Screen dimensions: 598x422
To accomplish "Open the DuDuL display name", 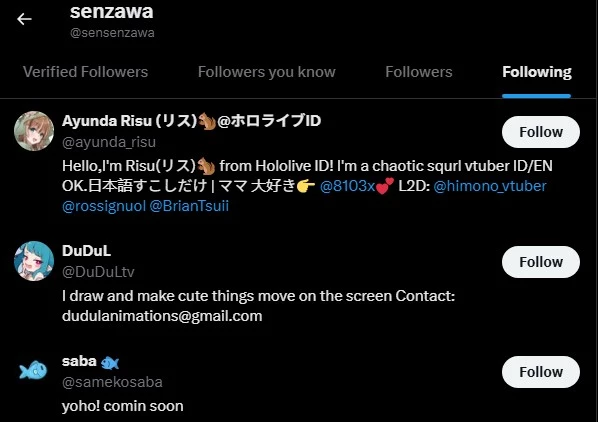I will [x=86, y=251].
